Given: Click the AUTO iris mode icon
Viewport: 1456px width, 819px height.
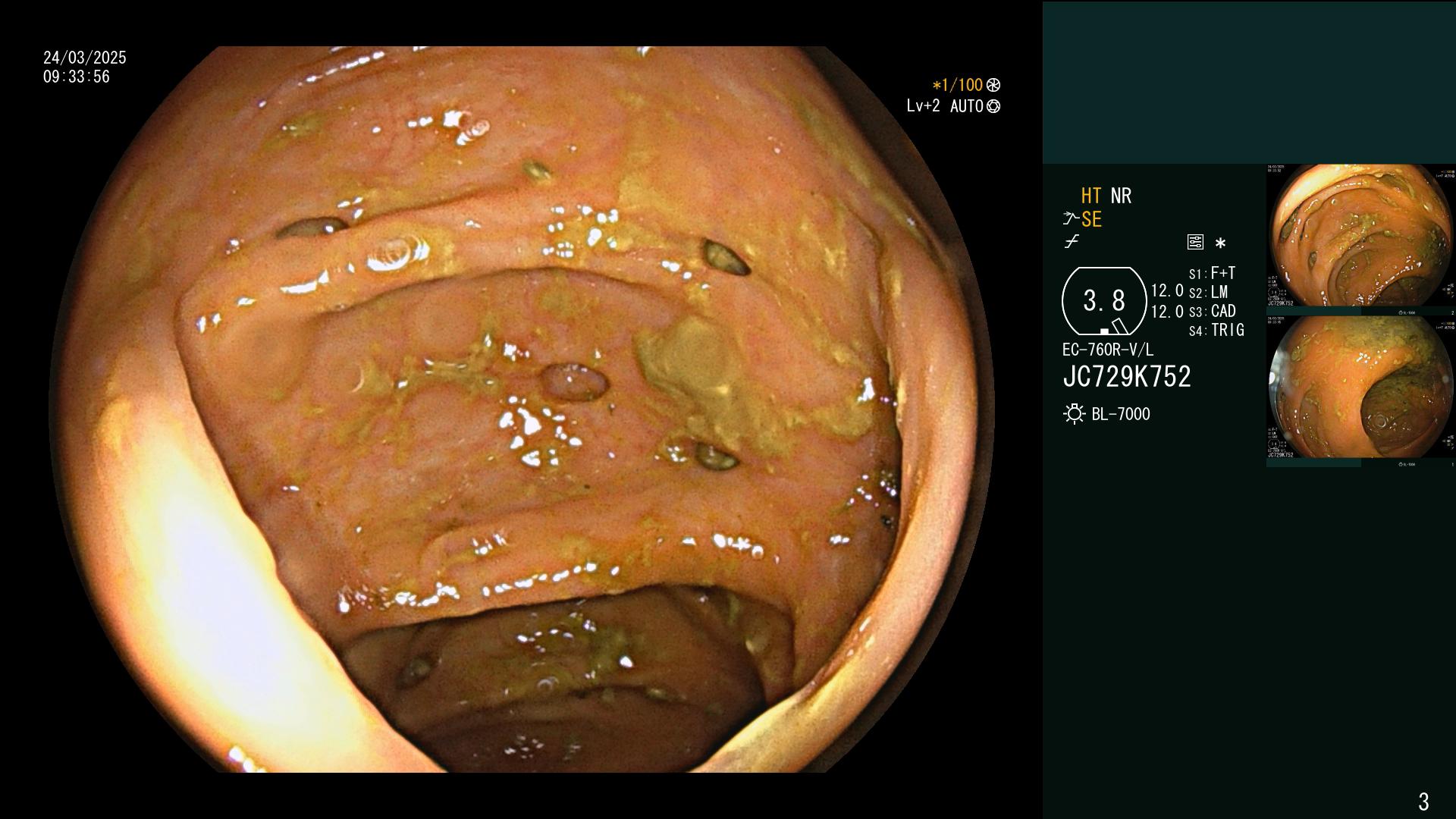Looking at the screenshot, I should pos(993,106).
